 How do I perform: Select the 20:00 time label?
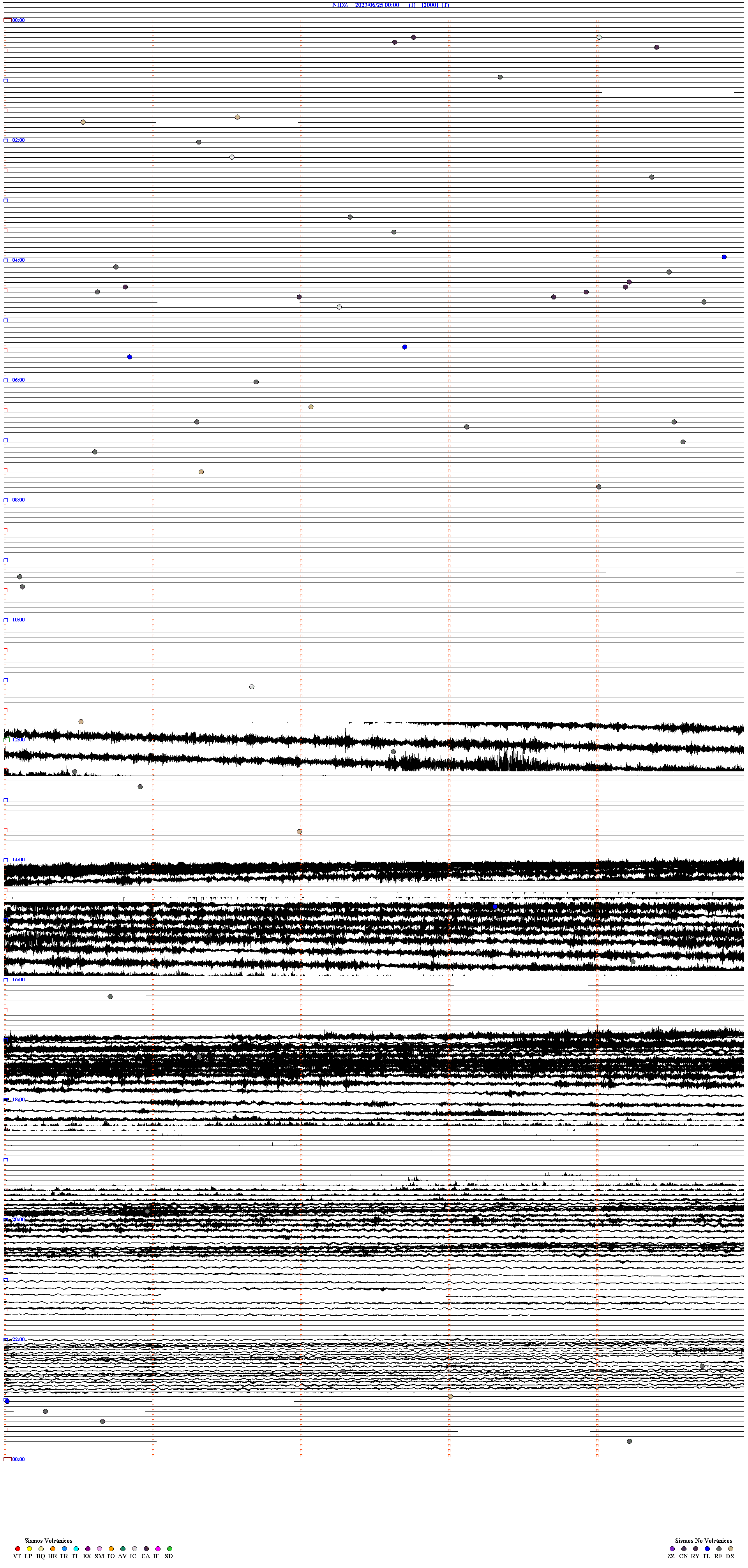pyautogui.click(x=18, y=1219)
